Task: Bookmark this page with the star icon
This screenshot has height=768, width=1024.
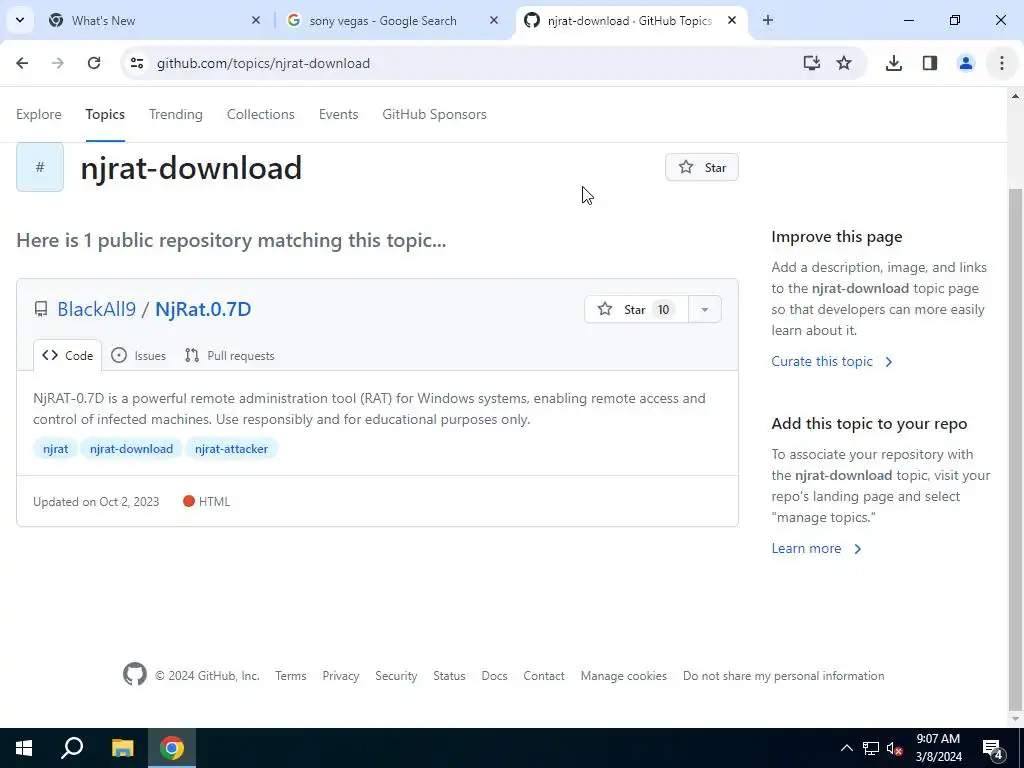Action: click(x=844, y=63)
